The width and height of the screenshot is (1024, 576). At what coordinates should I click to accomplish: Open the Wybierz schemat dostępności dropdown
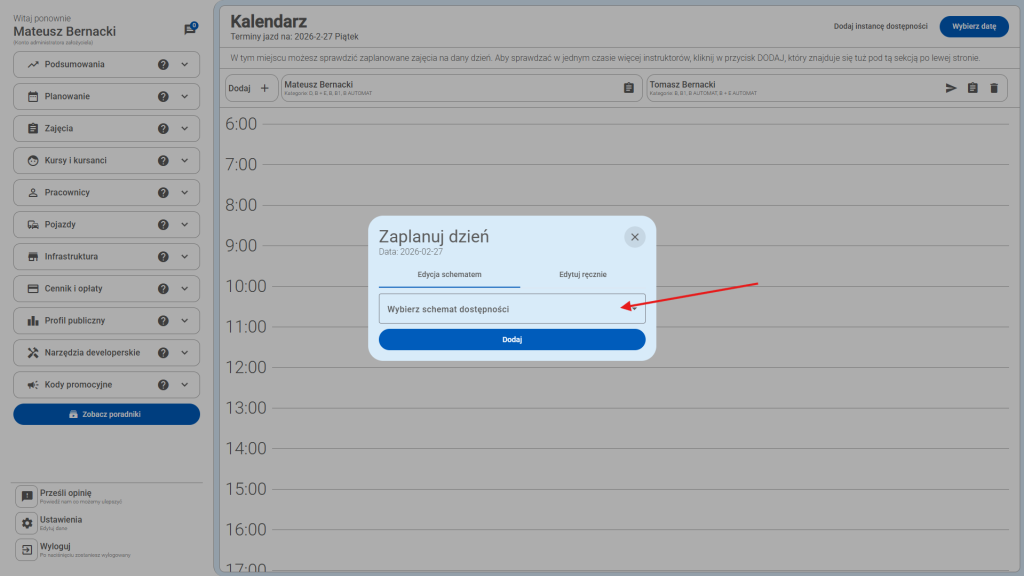[511, 308]
